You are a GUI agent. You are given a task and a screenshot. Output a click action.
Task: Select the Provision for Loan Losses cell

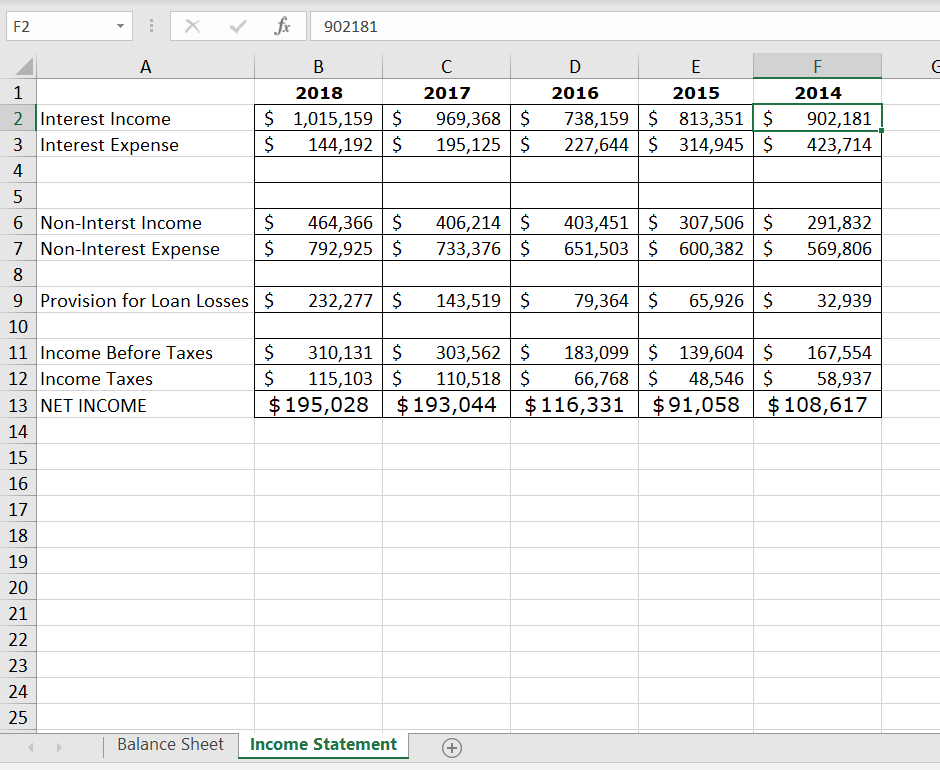pyautogui.click(x=143, y=300)
